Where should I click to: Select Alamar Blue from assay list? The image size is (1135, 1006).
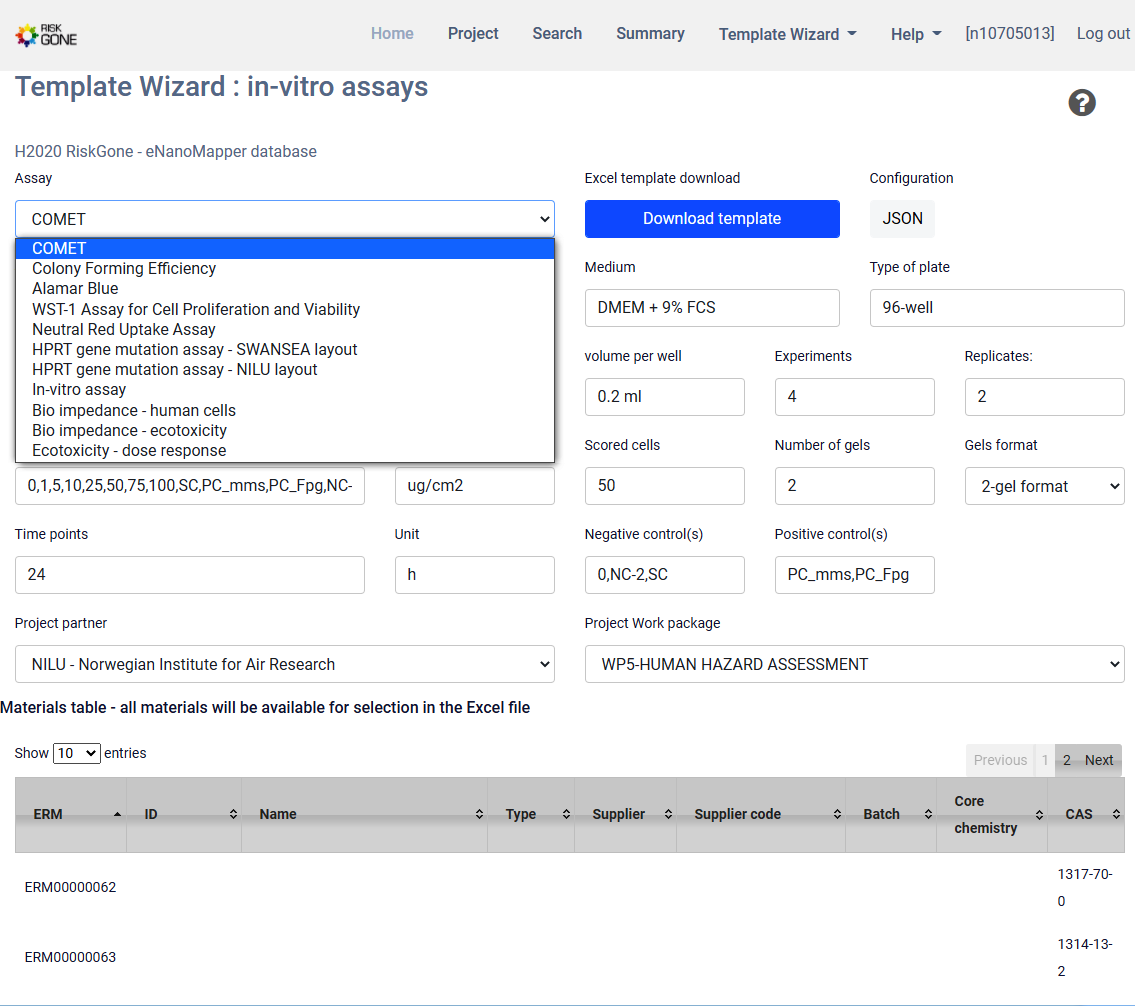[75, 289]
